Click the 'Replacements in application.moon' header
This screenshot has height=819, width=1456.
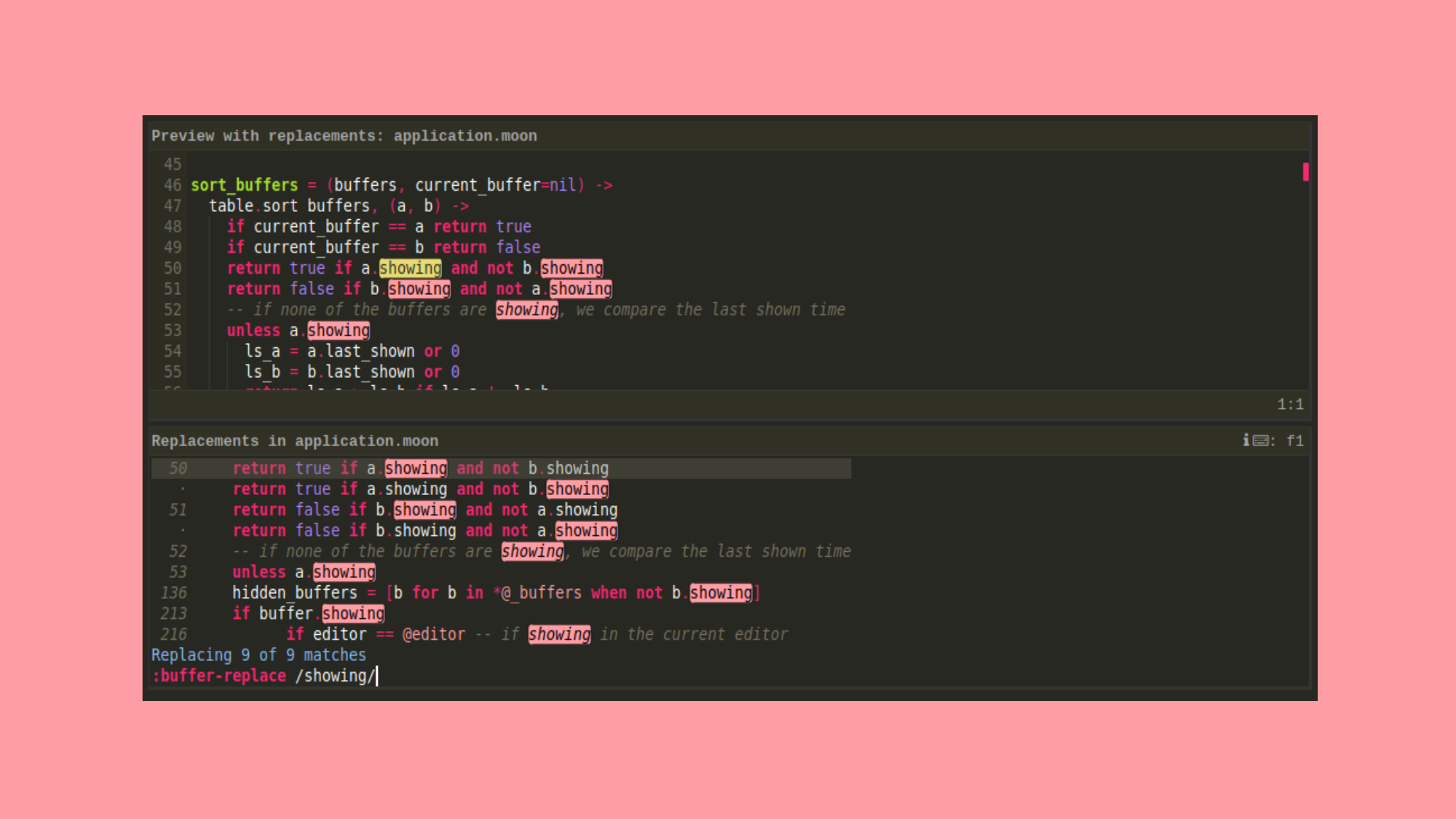pyautogui.click(x=295, y=440)
